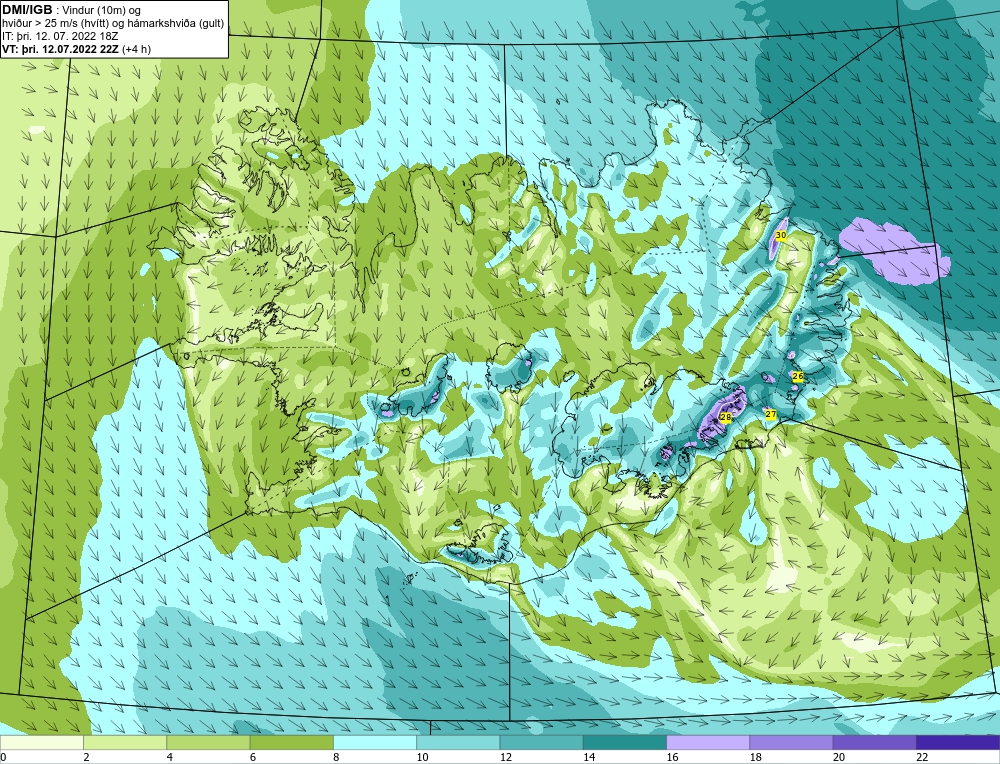Click the scale label 14
The image size is (1000, 764).
pyautogui.click(x=589, y=757)
